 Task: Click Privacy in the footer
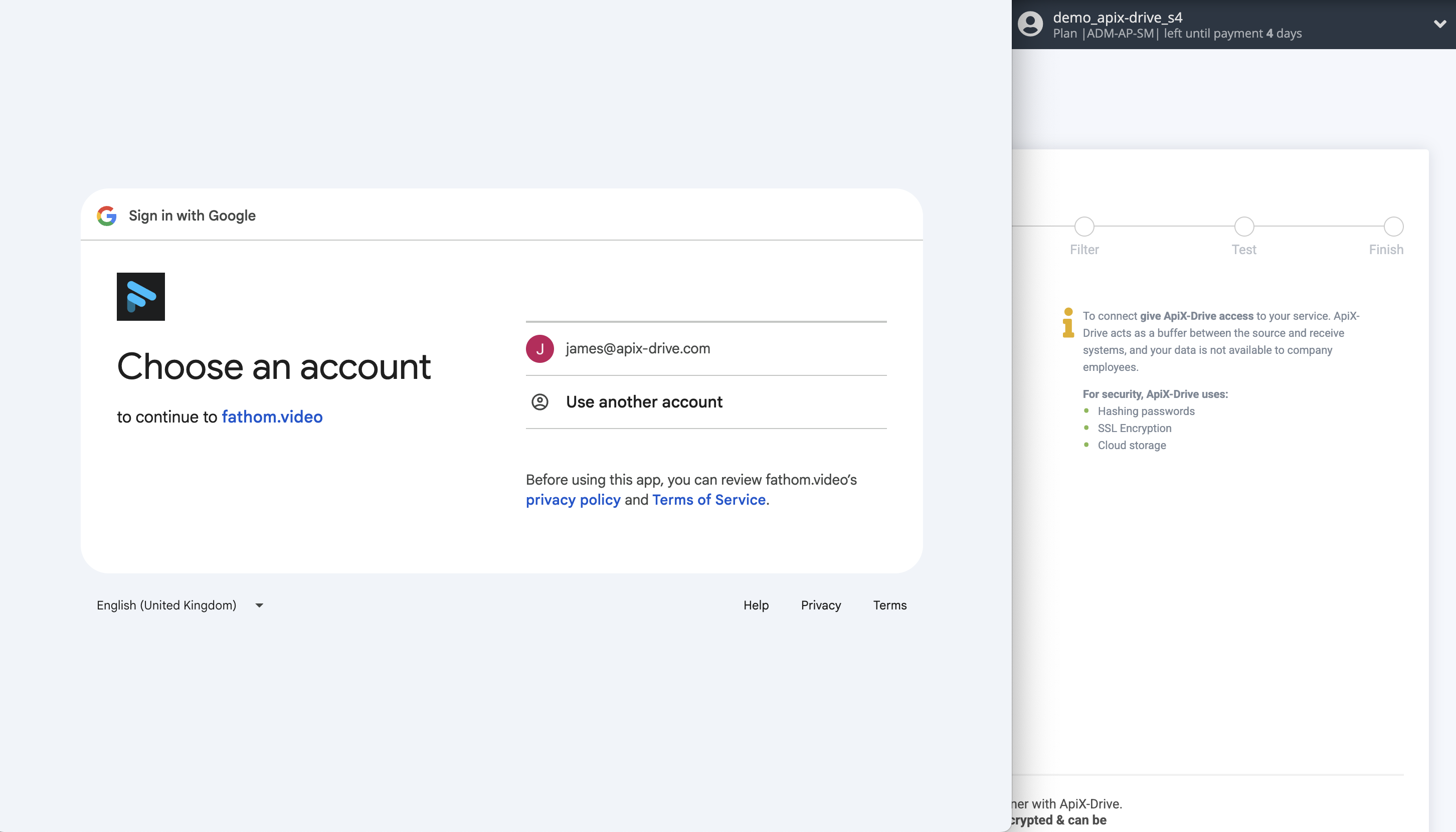point(820,605)
